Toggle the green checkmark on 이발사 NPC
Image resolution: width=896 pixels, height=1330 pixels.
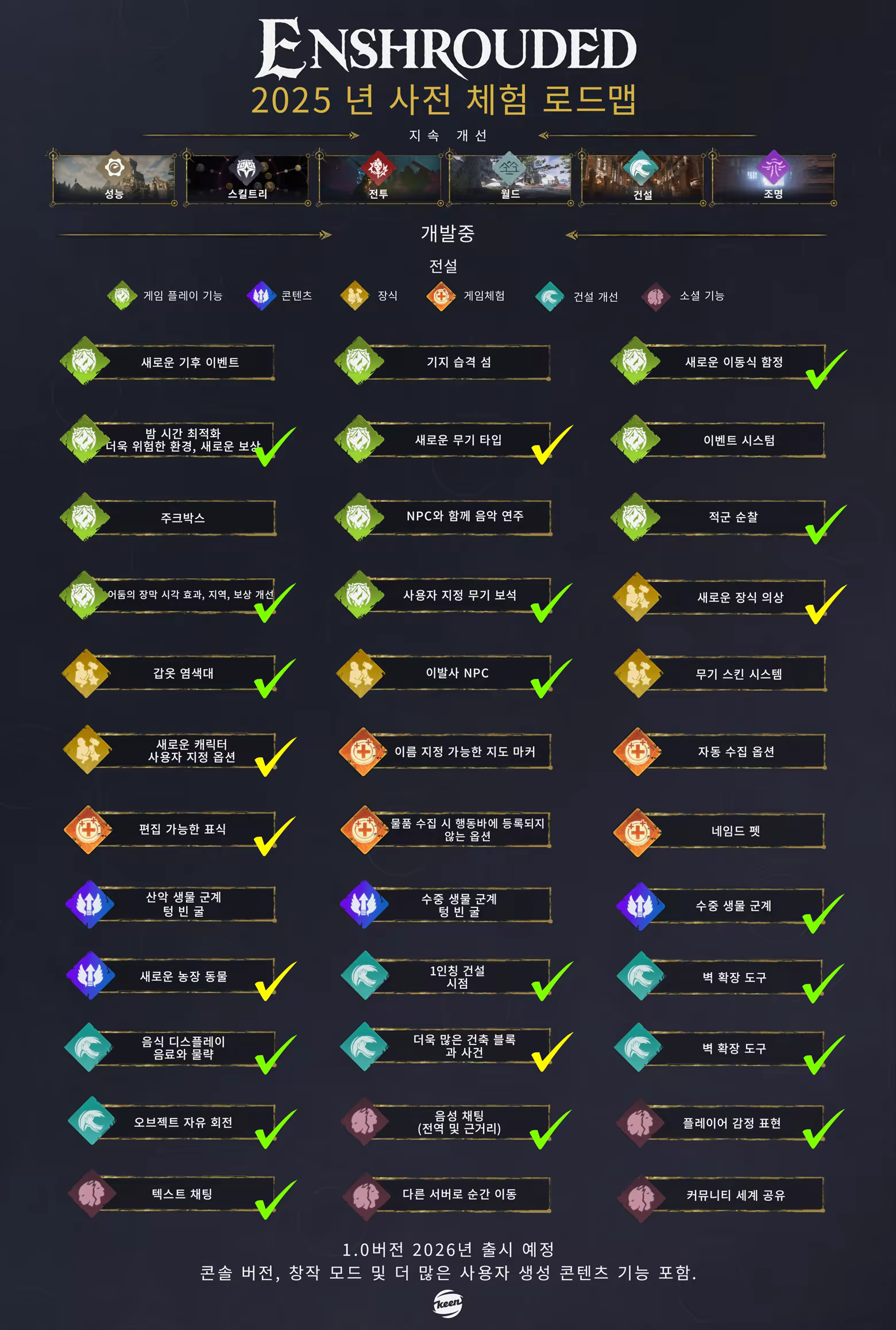click(551, 678)
